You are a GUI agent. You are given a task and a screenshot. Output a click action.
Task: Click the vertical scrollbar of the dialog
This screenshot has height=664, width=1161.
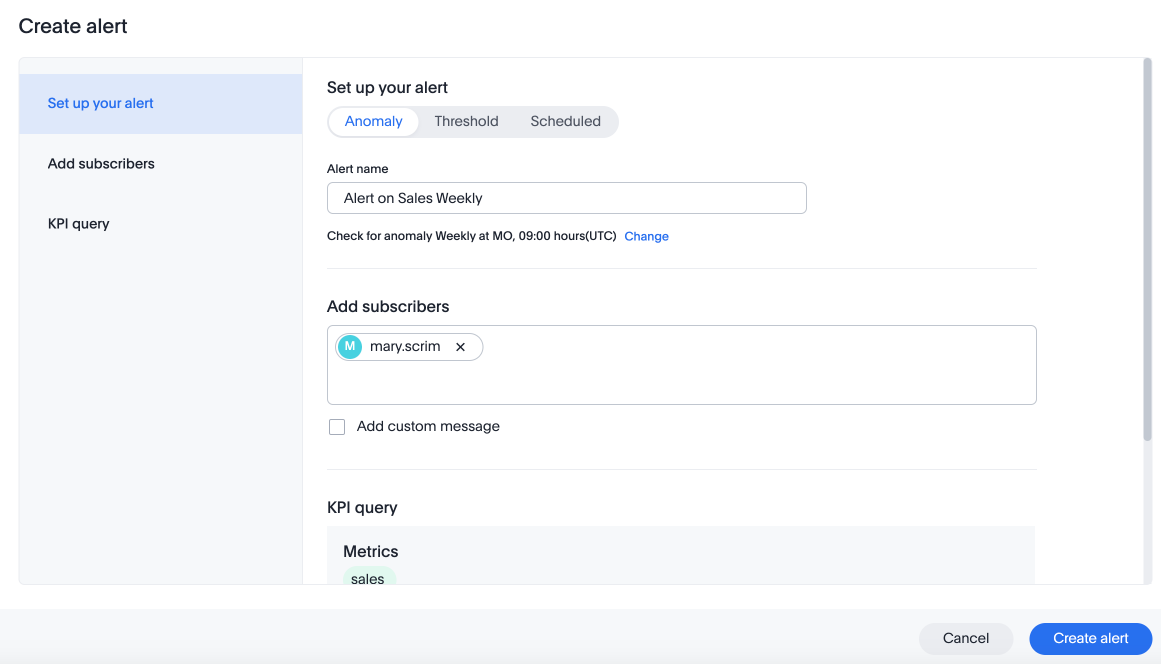pos(1147,250)
